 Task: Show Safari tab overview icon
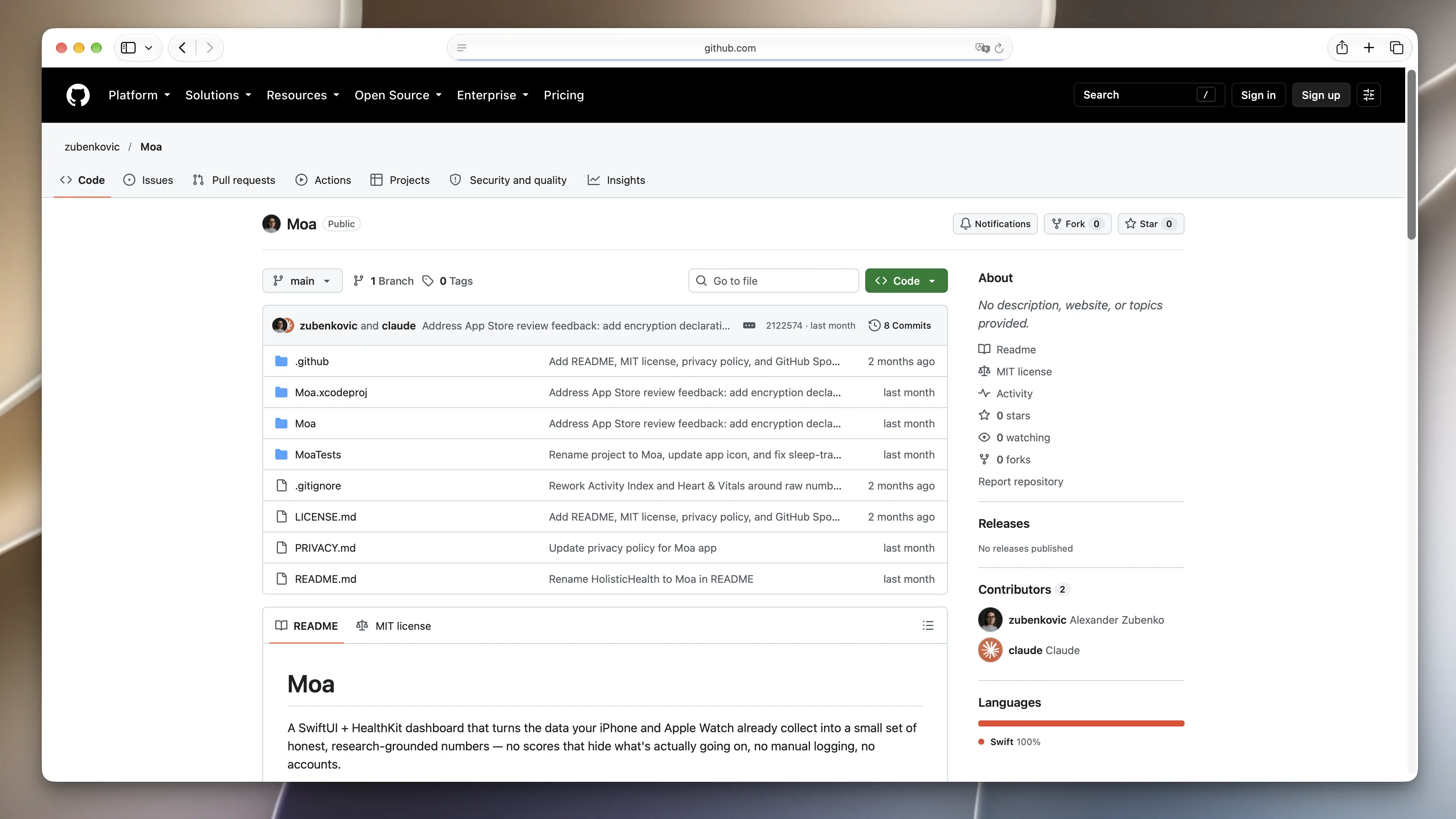(1396, 47)
